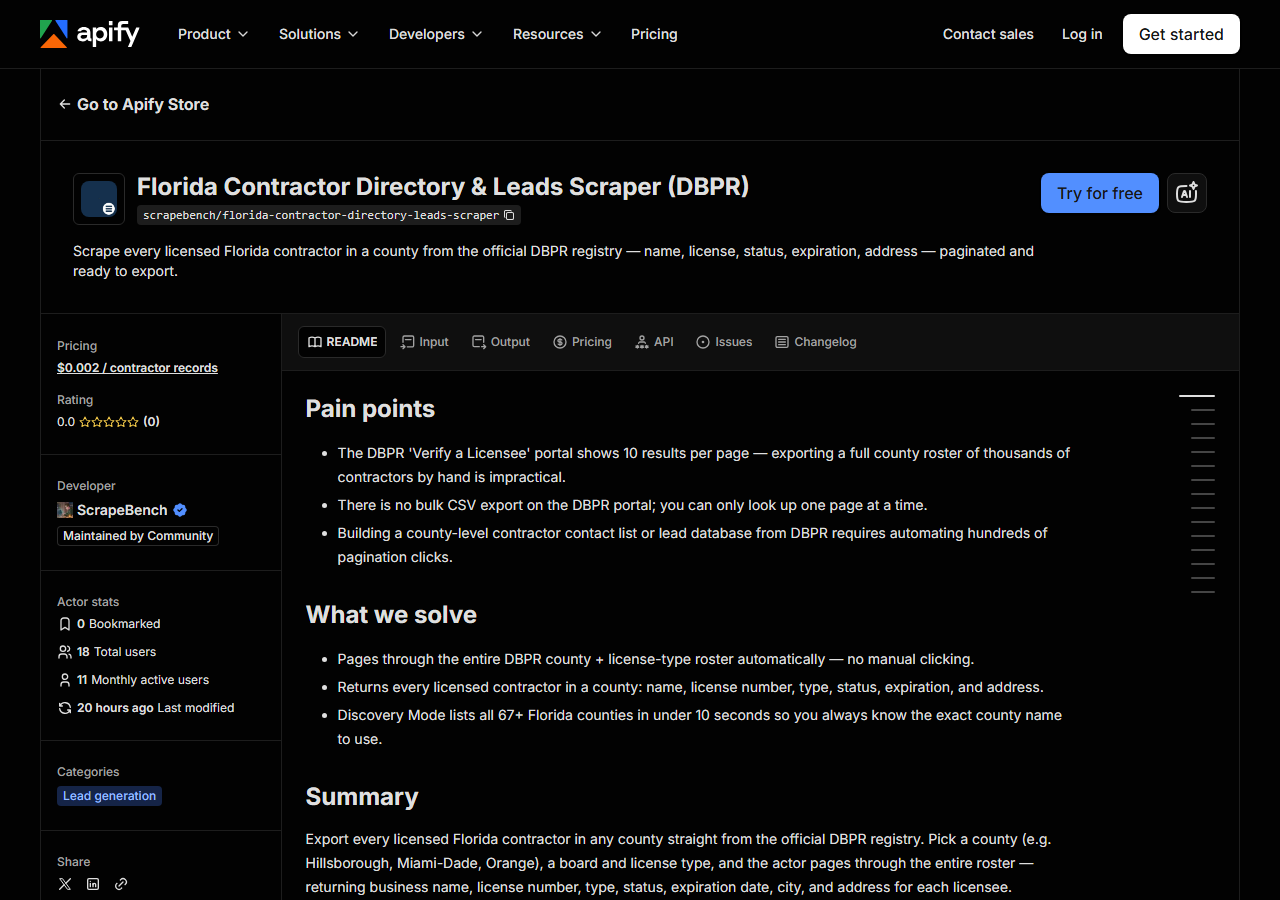
Task: Switch to the Output tab
Action: [x=501, y=342]
